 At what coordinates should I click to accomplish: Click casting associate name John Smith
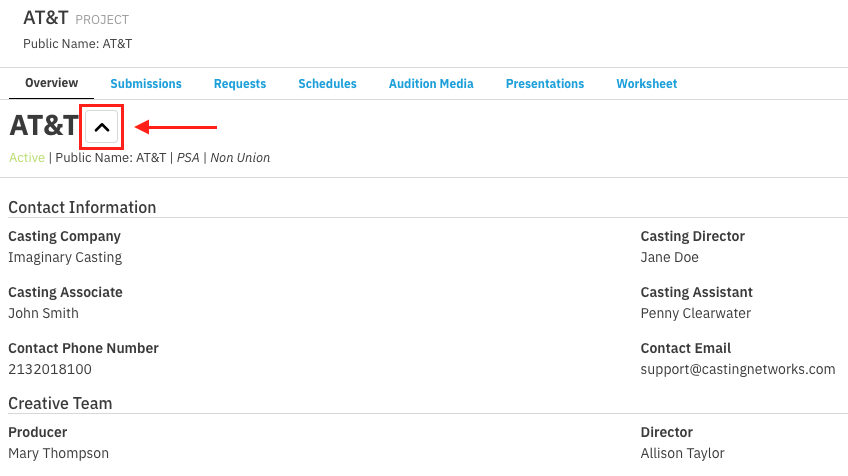click(43, 313)
